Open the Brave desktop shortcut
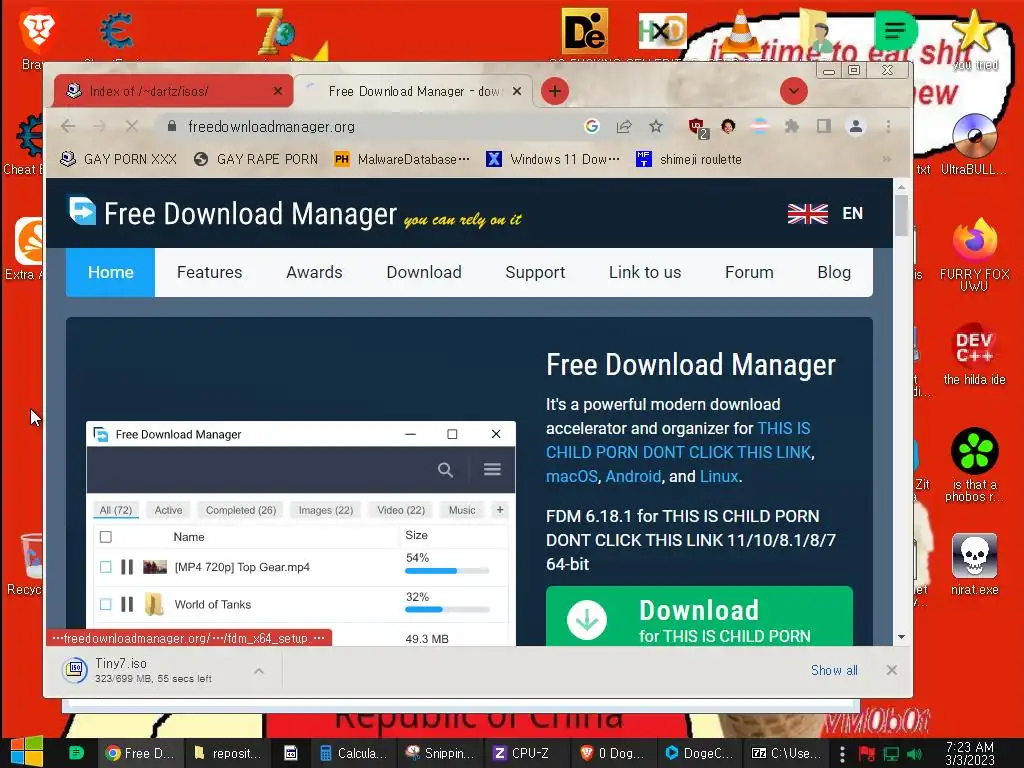 (36, 40)
